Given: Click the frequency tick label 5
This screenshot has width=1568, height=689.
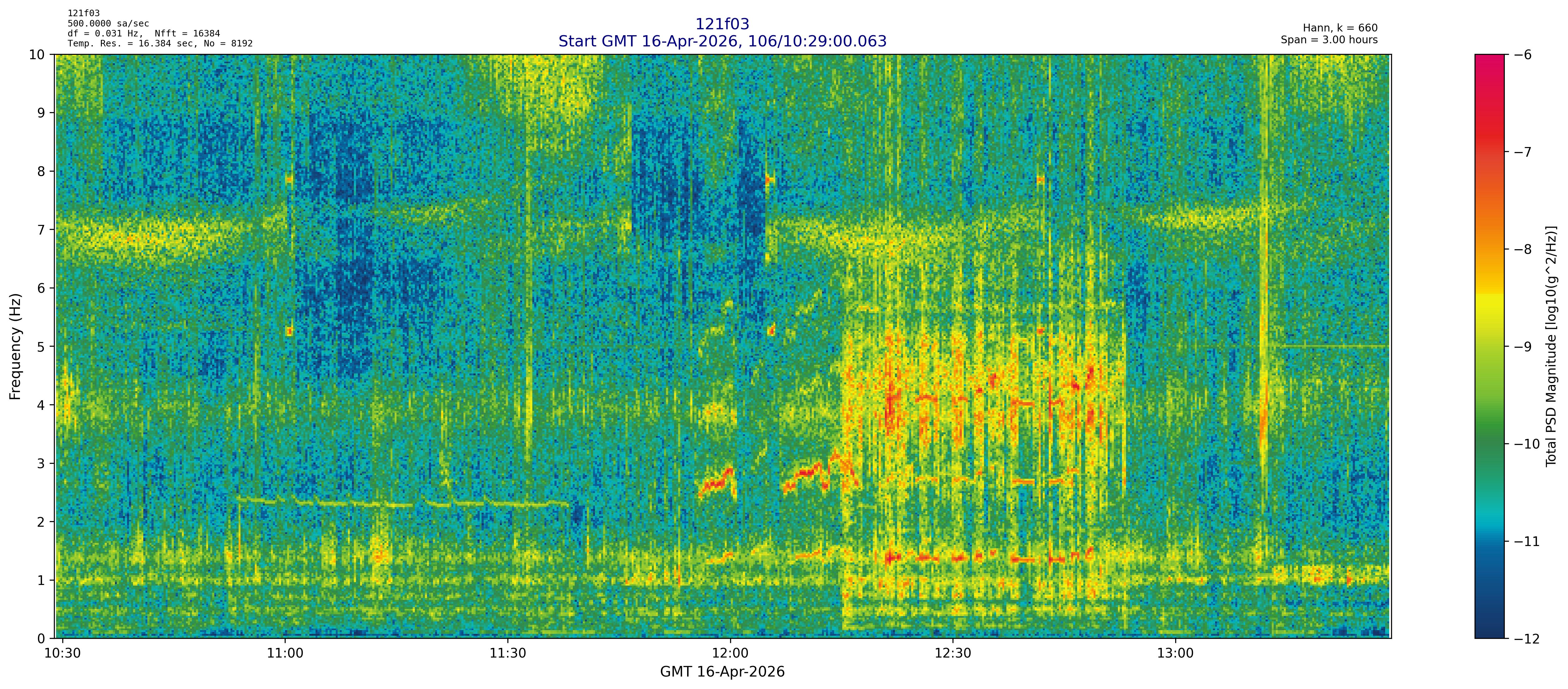Looking at the screenshot, I should (x=41, y=346).
